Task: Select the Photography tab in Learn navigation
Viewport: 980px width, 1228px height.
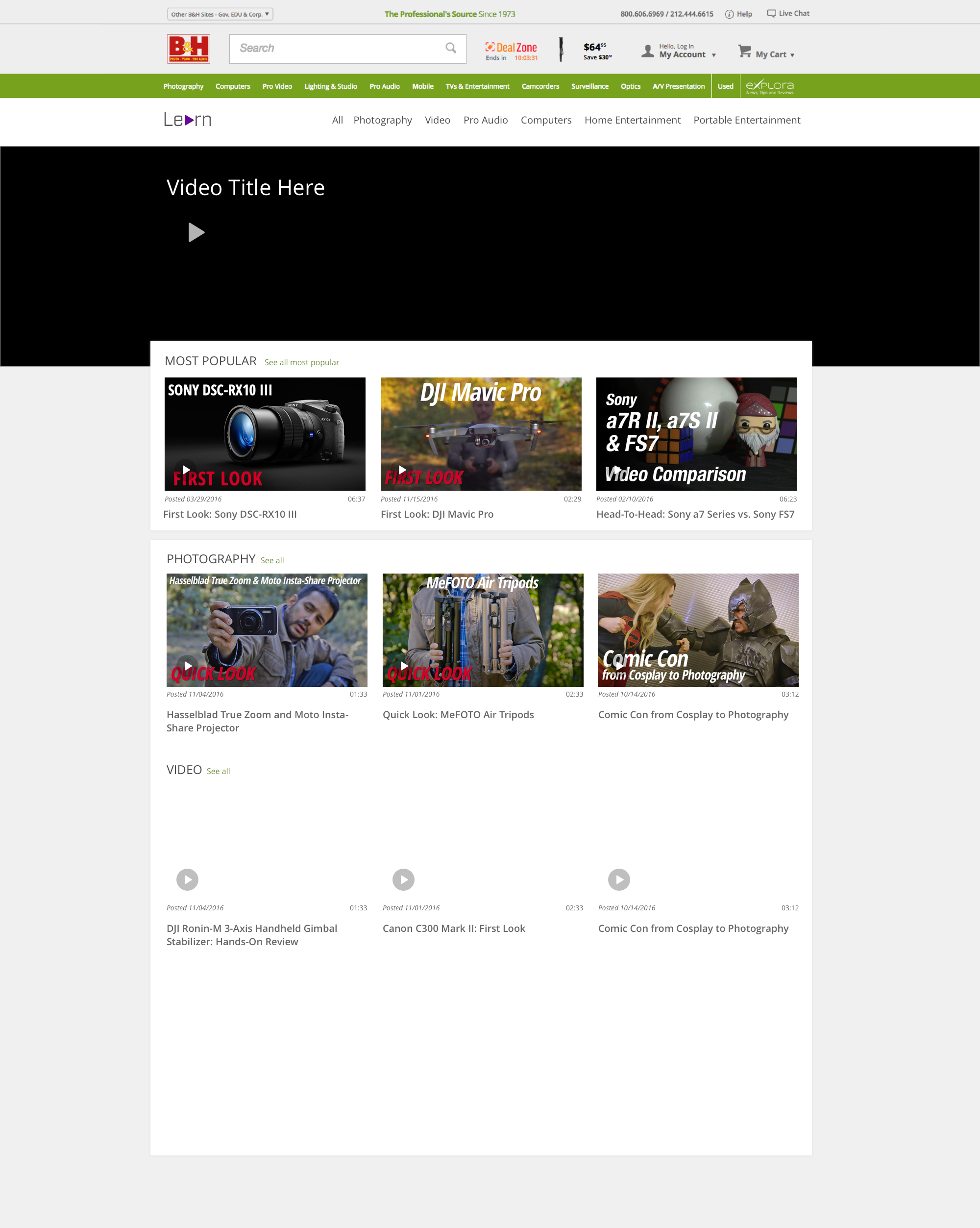Action: tap(383, 120)
